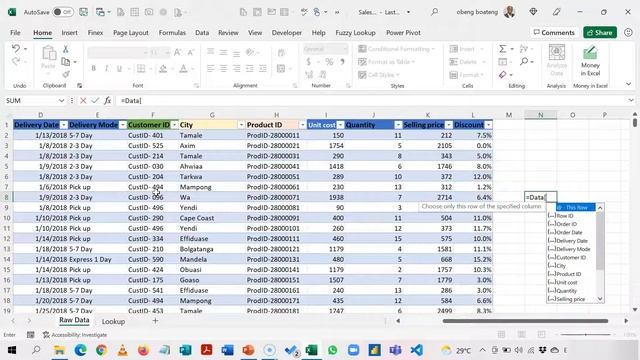Switch to the Lookup sheet tab
This screenshot has width=640, height=360.
[113, 321]
